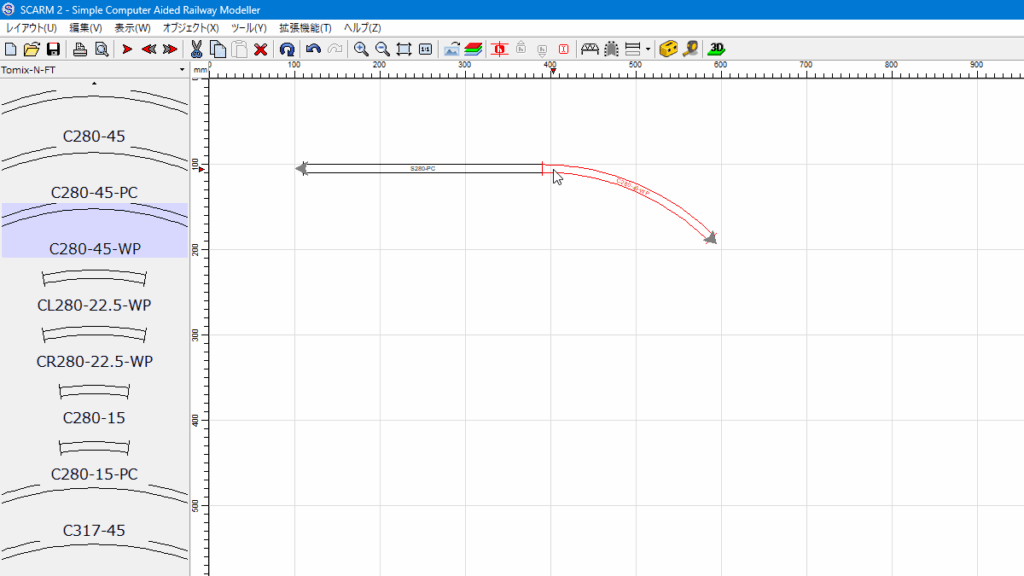The height and width of the screenshot is (576, 1024).
Task: Open the layers icon in the toolbar
Action: coord(473,49)
